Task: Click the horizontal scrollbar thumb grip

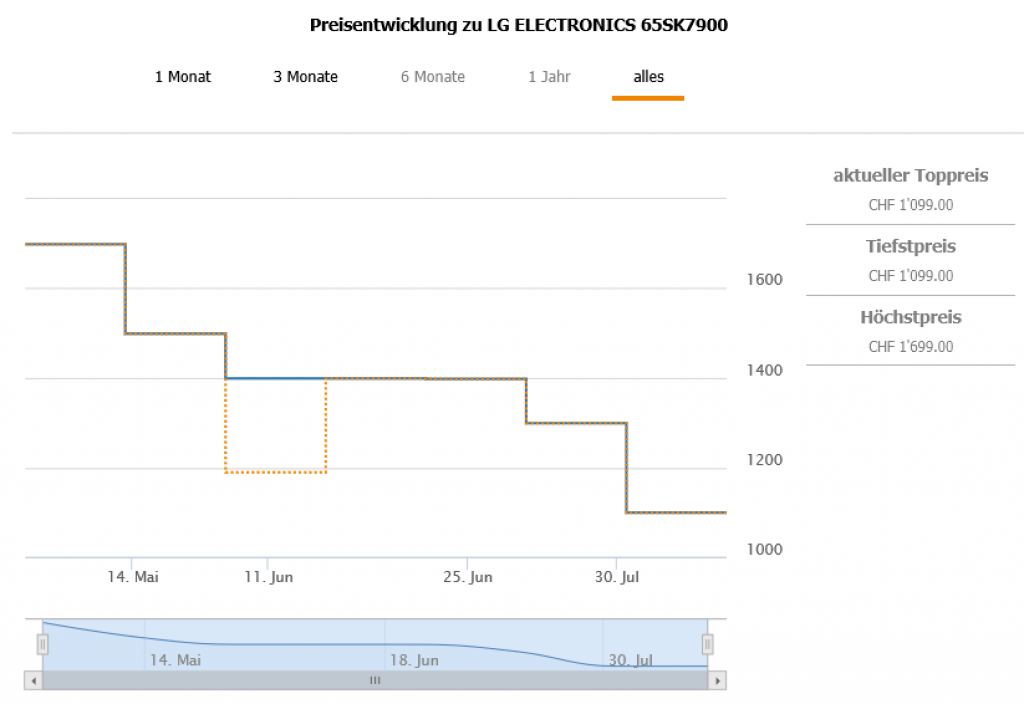Action: tap(375, 681)
